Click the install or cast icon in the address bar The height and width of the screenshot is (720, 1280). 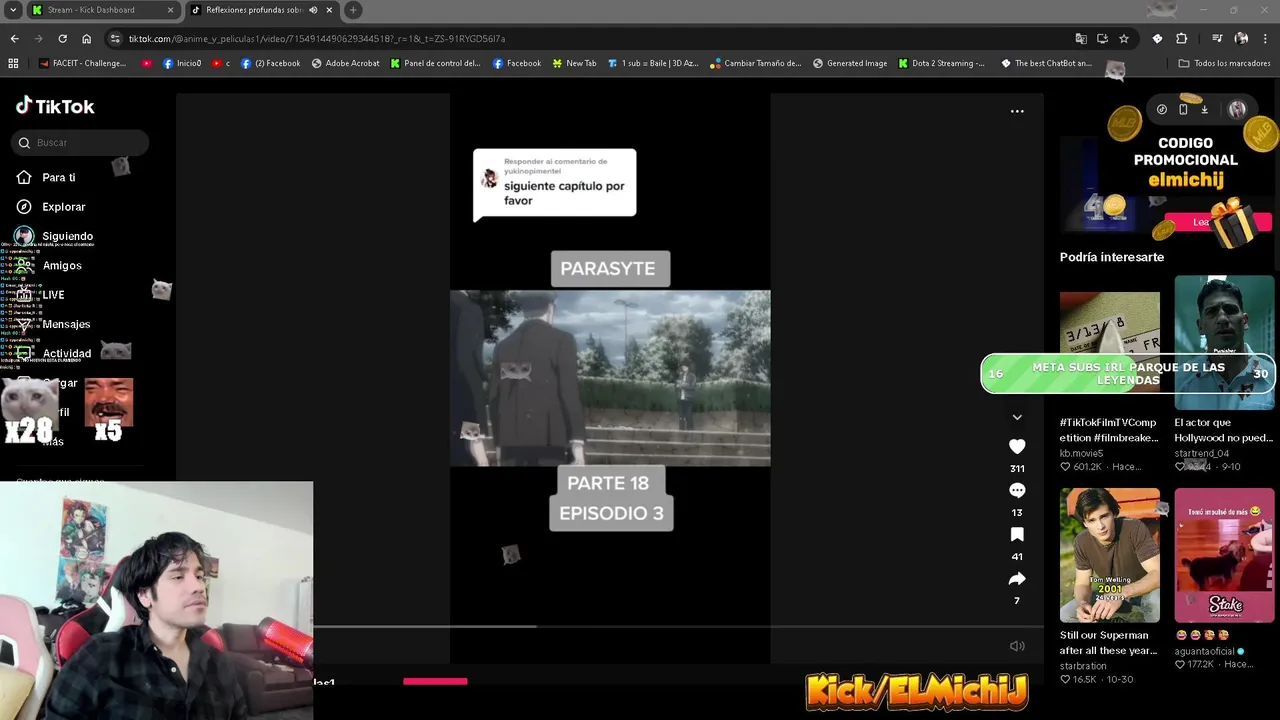(1102, 38)
